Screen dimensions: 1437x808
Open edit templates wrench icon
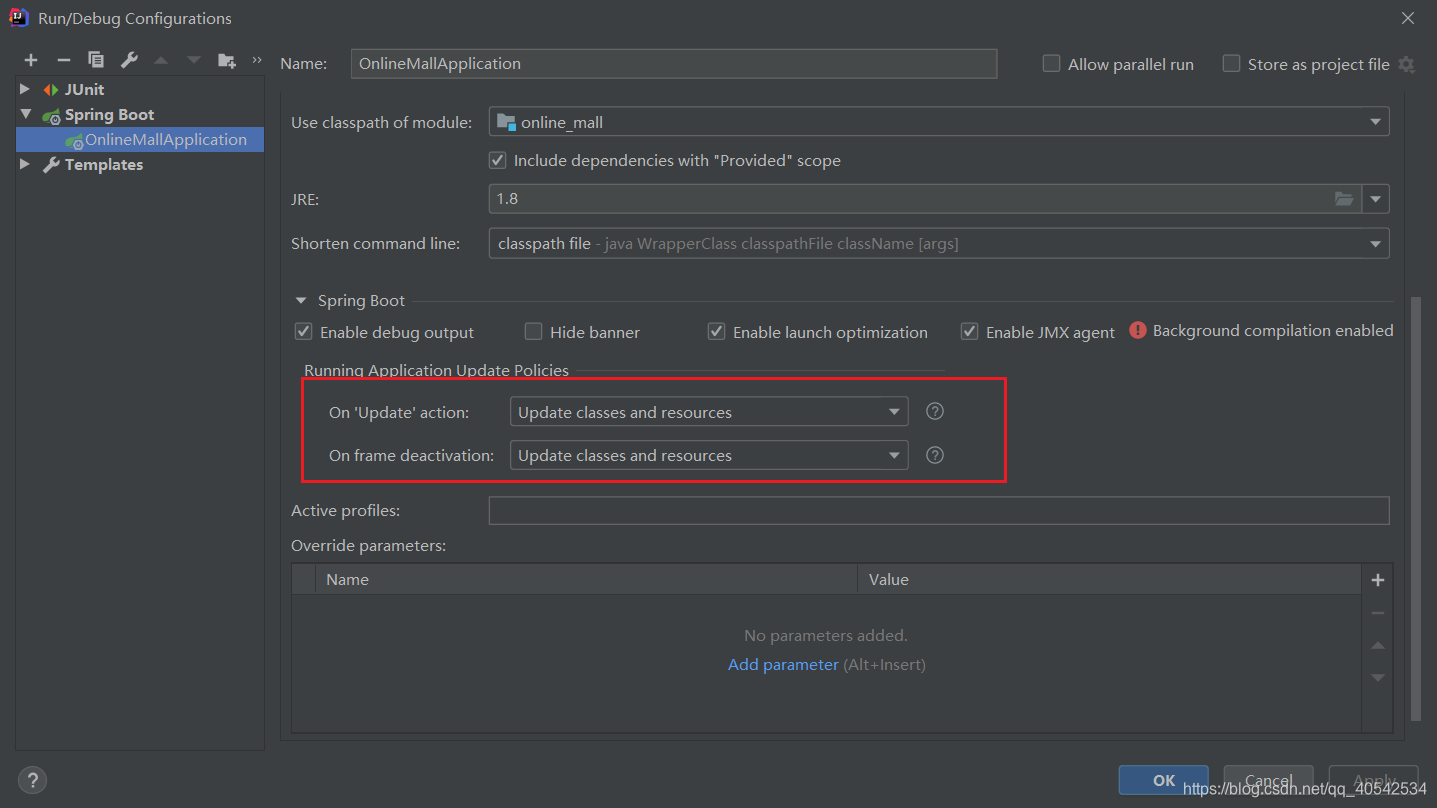[x=129, y=61]
